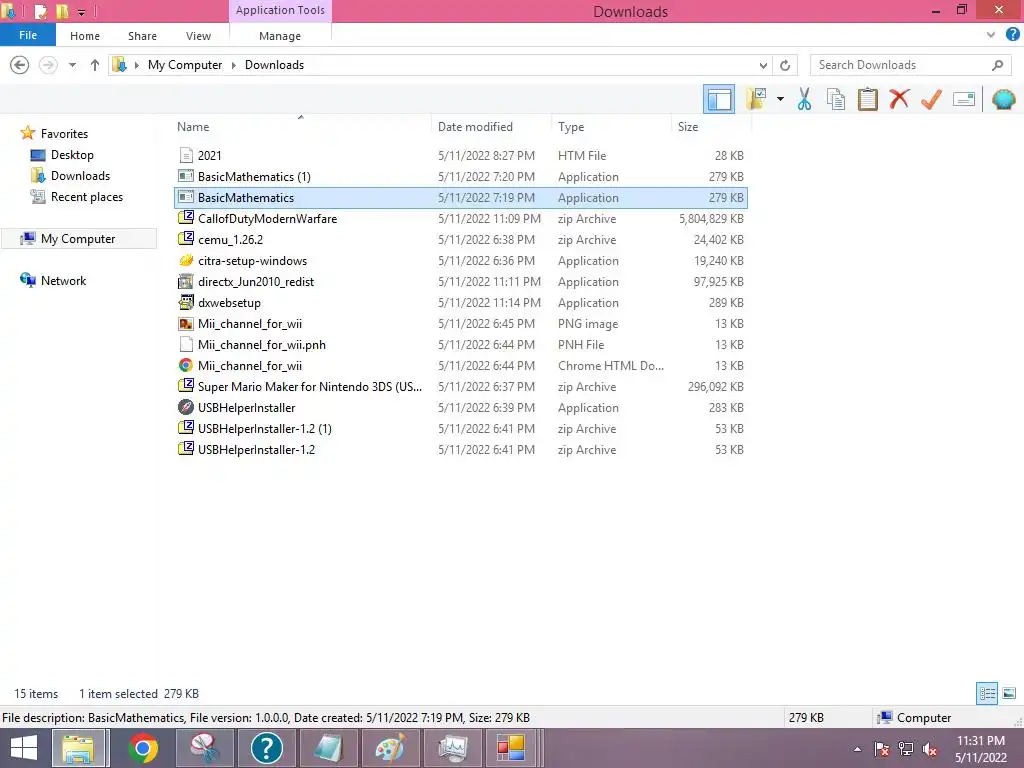This screenshot has height=768, width=1024.
Task: Click My Computer in the address bar
Action: coord(185,65)
